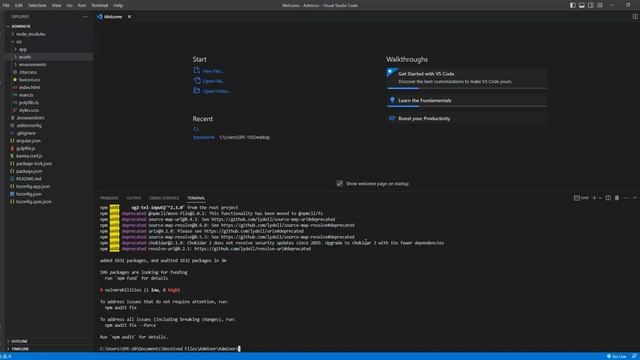
Task: Select the TERMINAL panel tab
Action: point(196,198)
